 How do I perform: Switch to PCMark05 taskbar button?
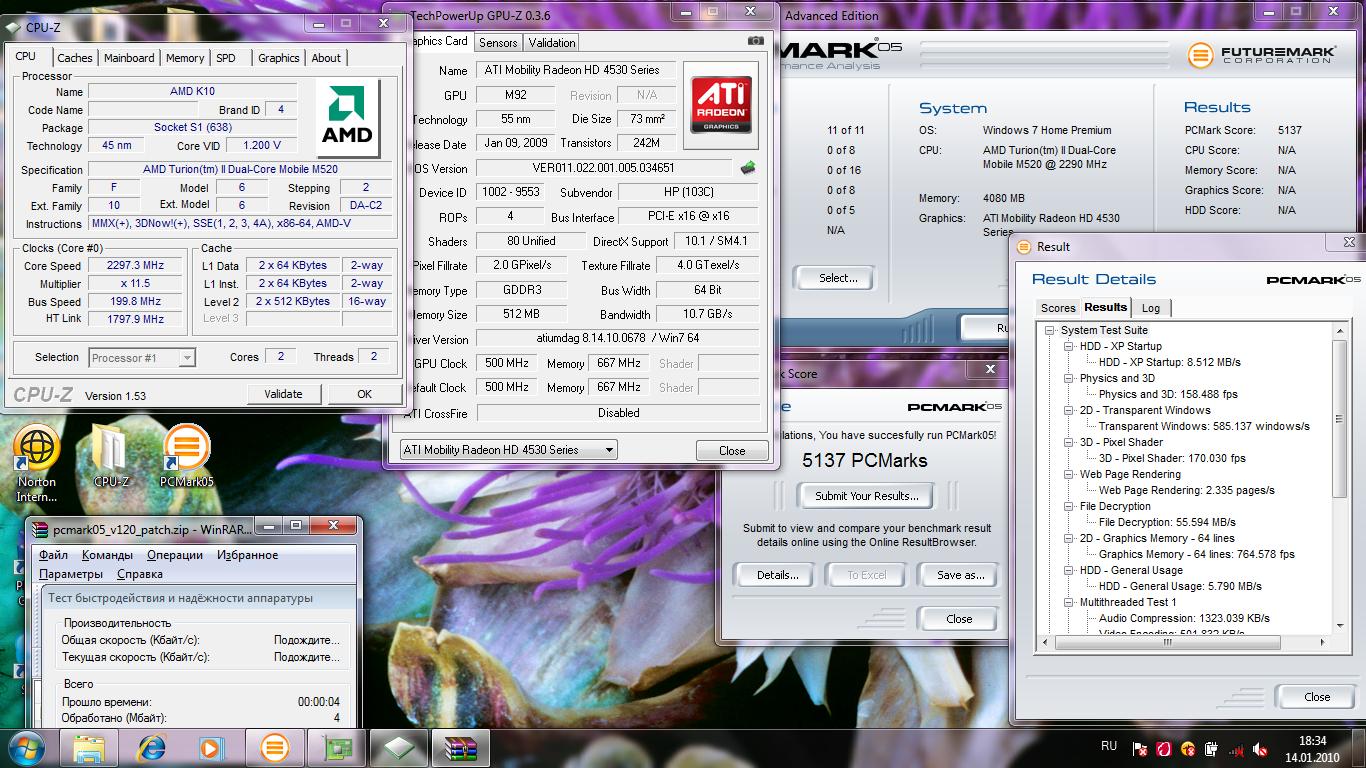(274, 747)
